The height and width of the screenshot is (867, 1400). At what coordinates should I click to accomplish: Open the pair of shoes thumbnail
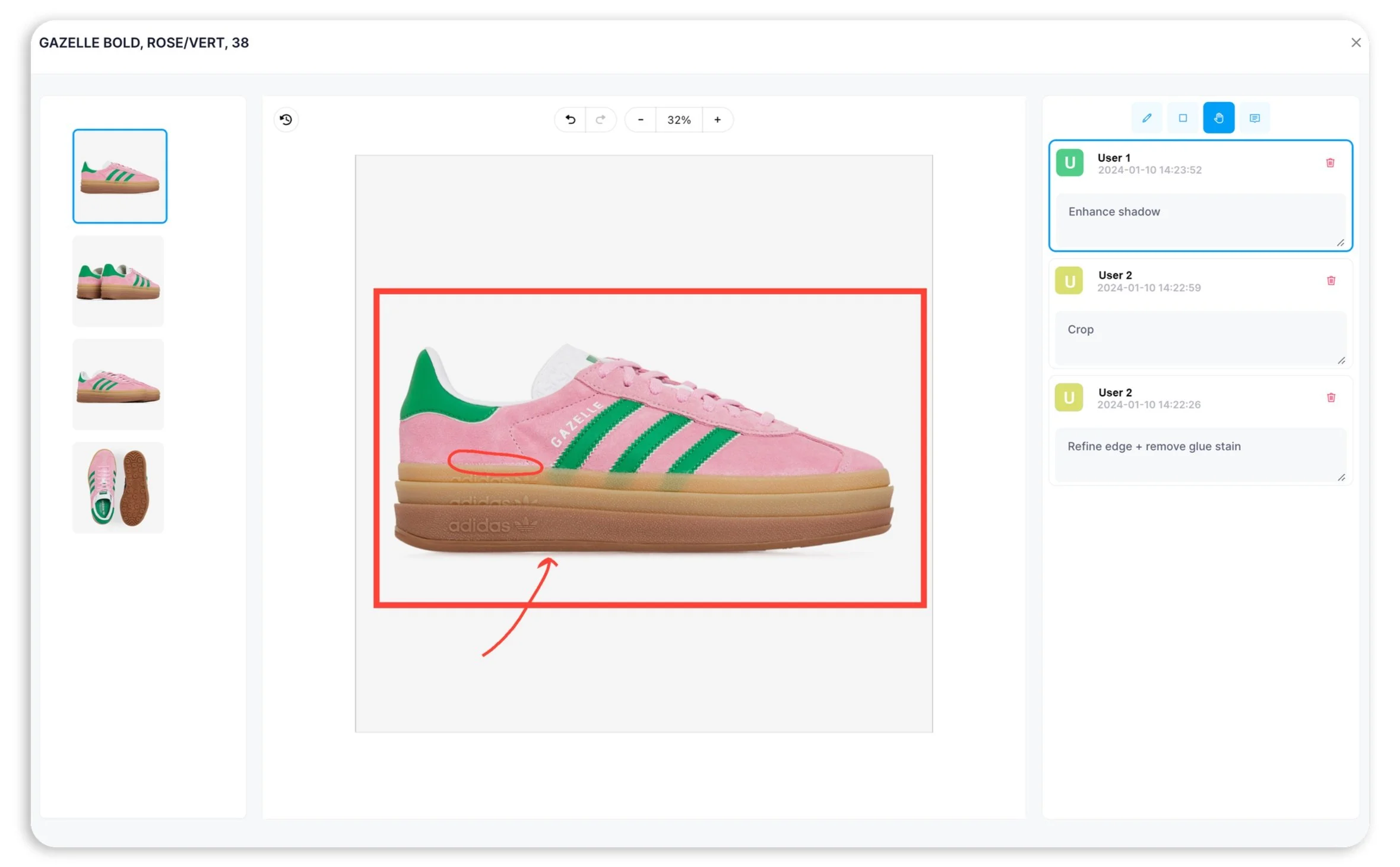click(118, 281)
